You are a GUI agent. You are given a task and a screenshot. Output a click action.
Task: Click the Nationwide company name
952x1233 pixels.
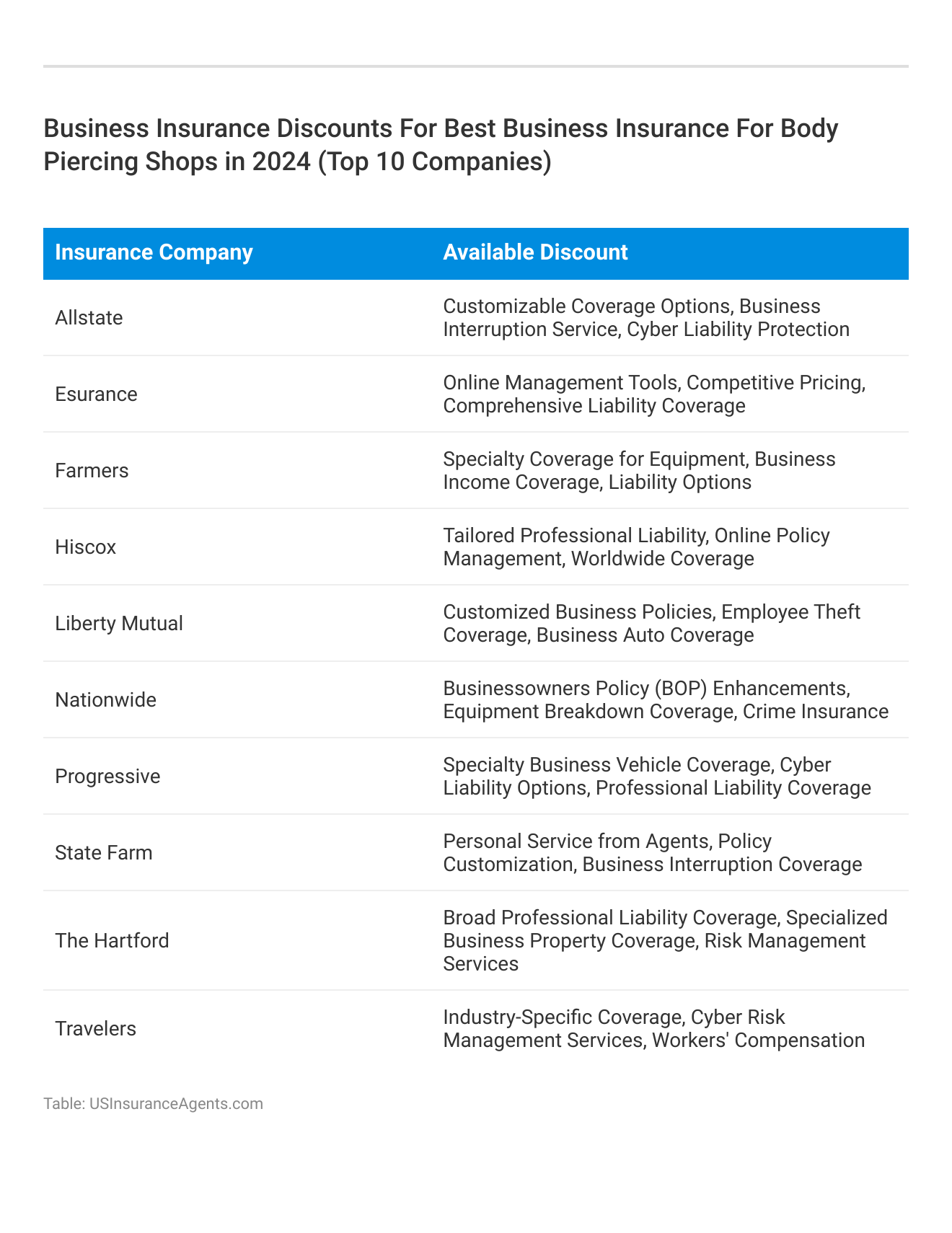(x=105, y=700)
